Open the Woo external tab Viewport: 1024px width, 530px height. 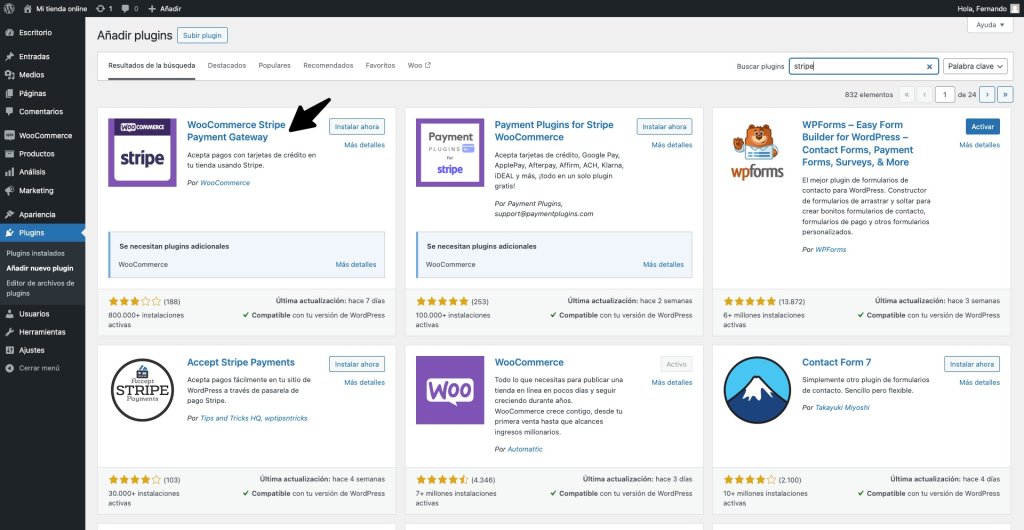[x=419, y=65]
